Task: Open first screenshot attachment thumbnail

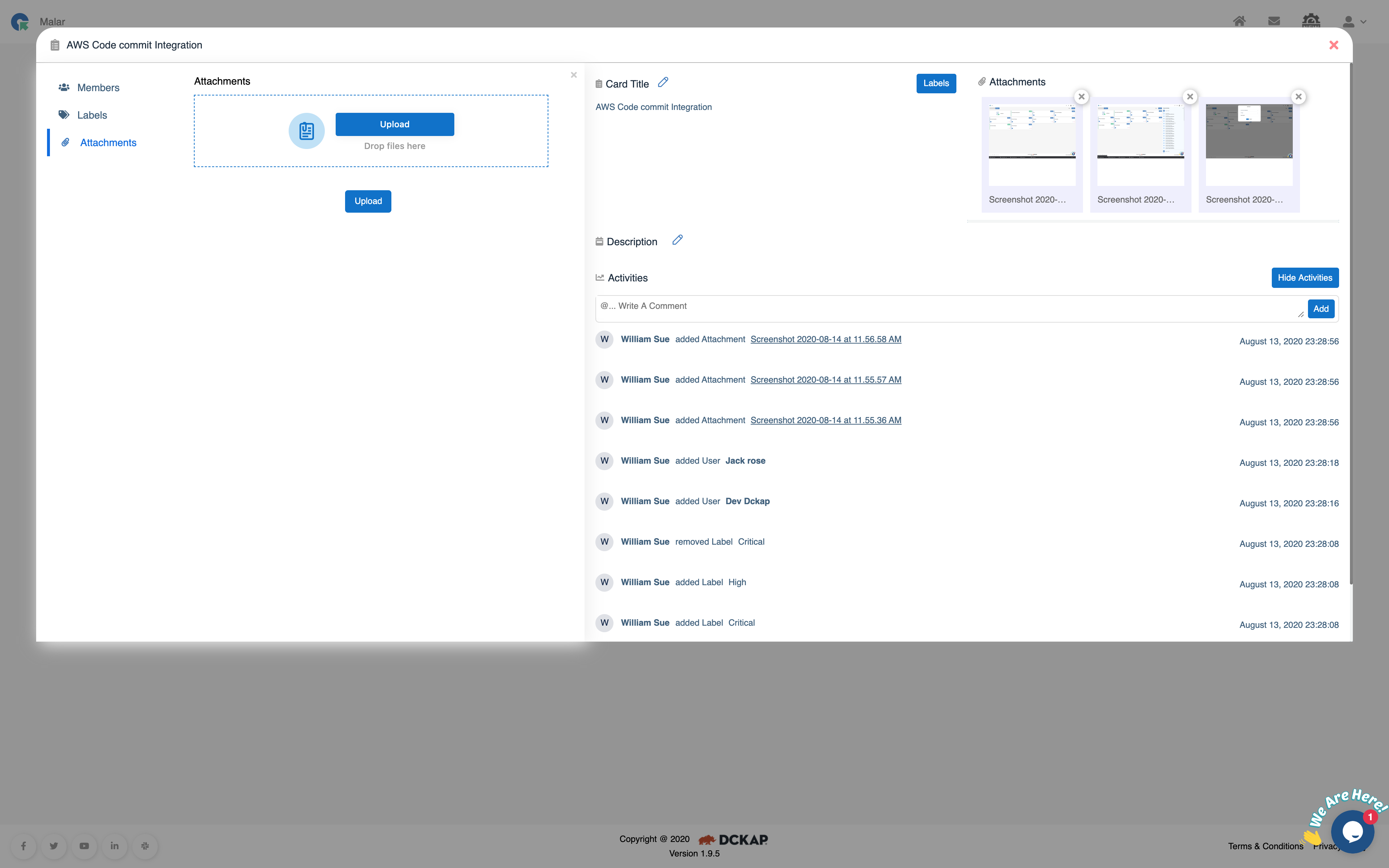Action: (1032, 145)
